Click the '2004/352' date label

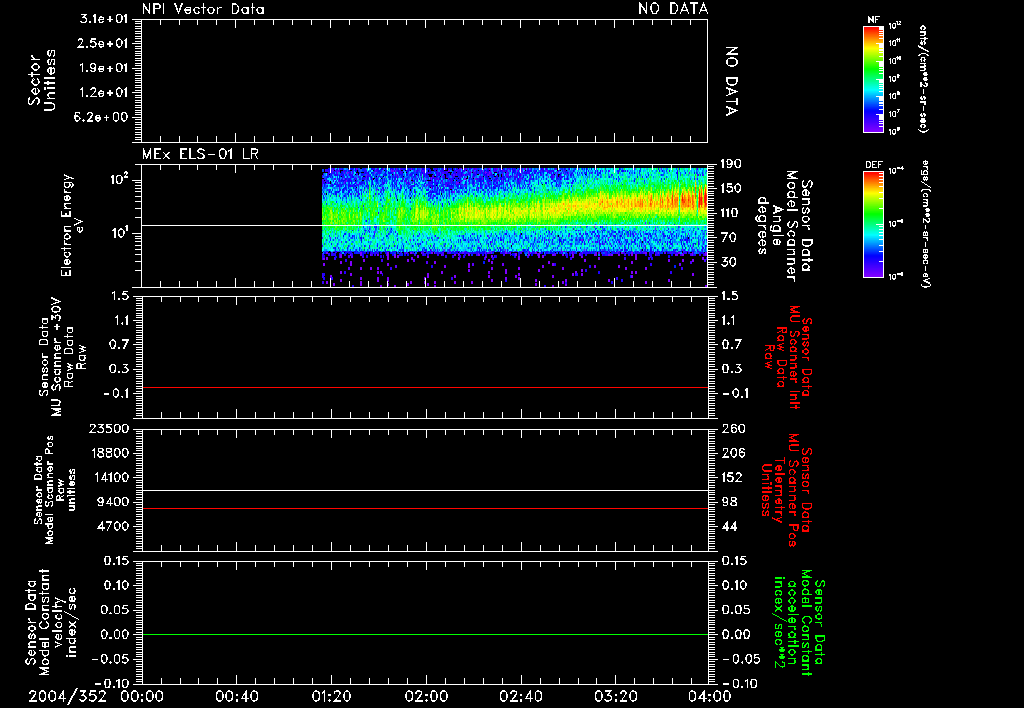tap(67, 696)
